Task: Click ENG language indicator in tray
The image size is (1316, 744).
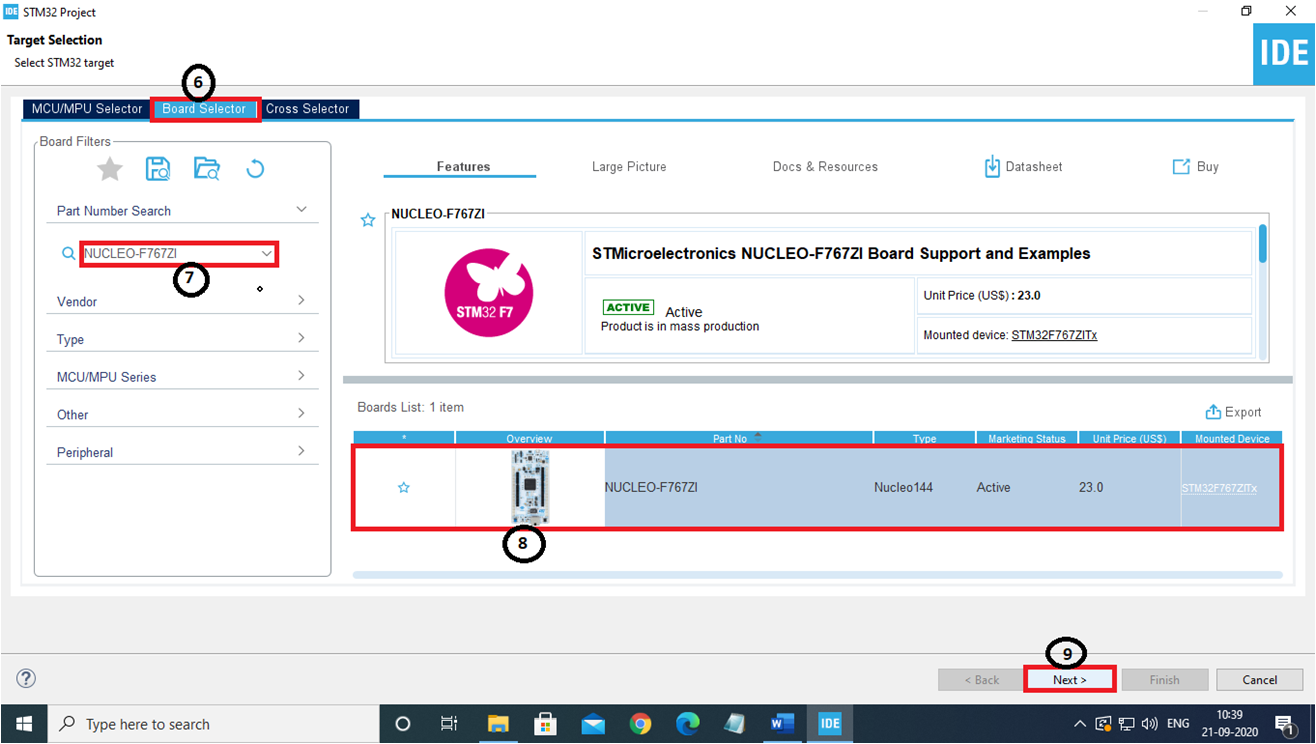Action: tap(1178, 724)
